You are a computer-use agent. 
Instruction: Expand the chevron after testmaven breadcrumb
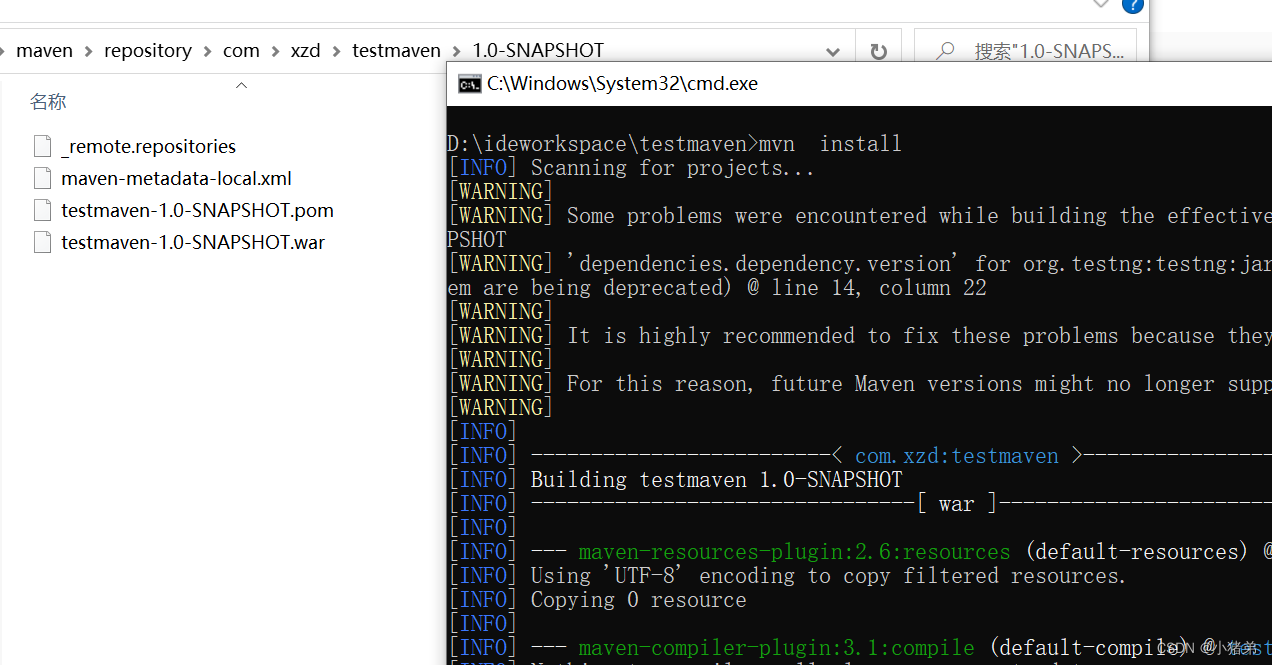[457, 51]
